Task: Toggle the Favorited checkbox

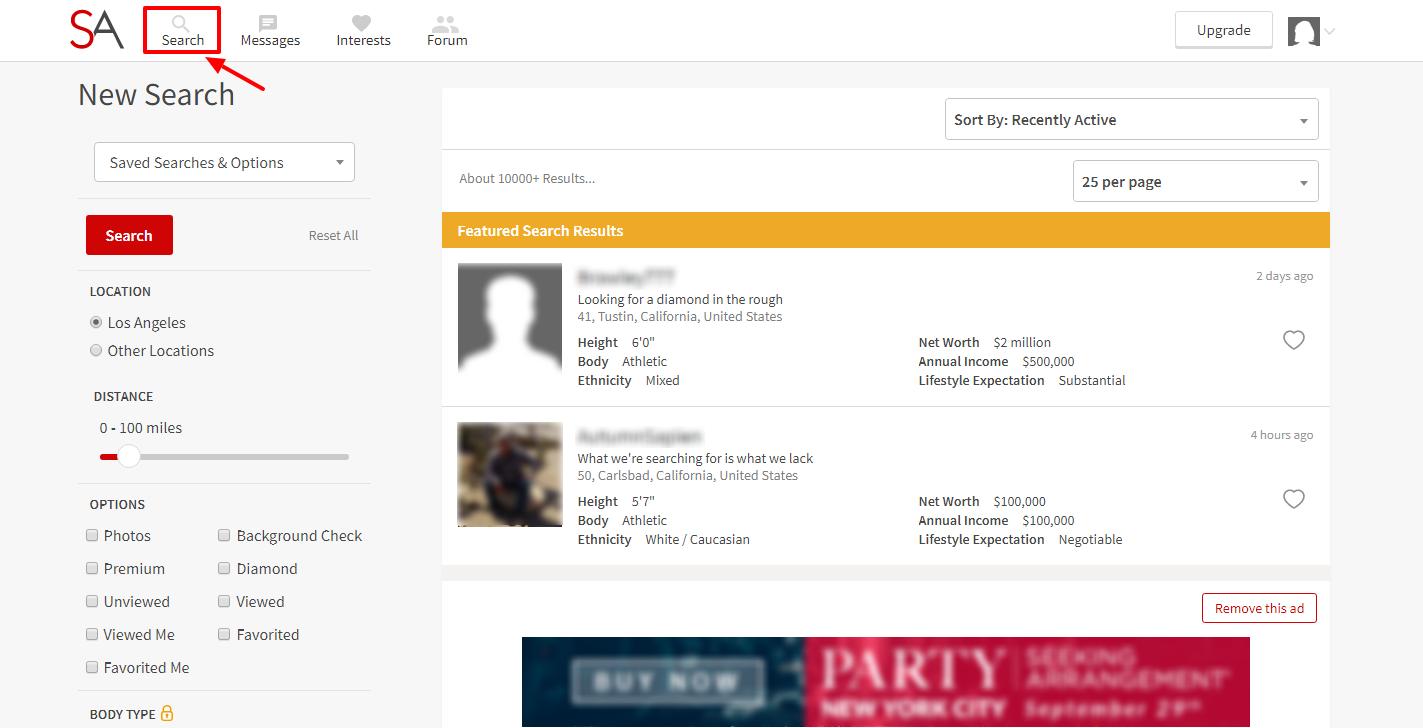Action: click(224, 634)
